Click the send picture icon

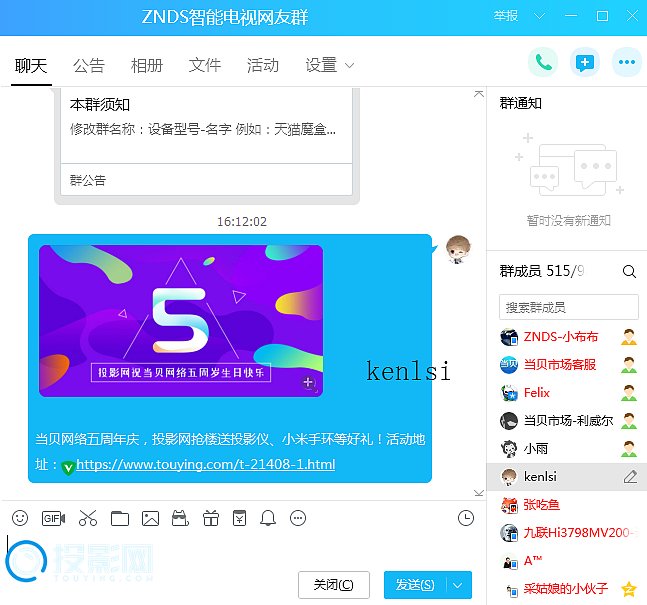click(151, 518)
